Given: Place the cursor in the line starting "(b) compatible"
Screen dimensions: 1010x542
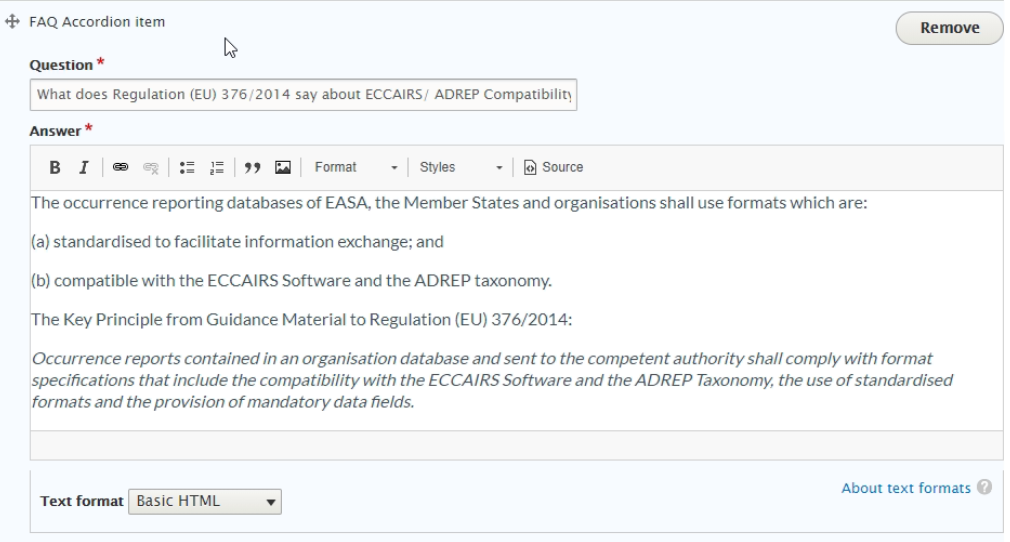Looking at the screenshot, I should [291, 281].
